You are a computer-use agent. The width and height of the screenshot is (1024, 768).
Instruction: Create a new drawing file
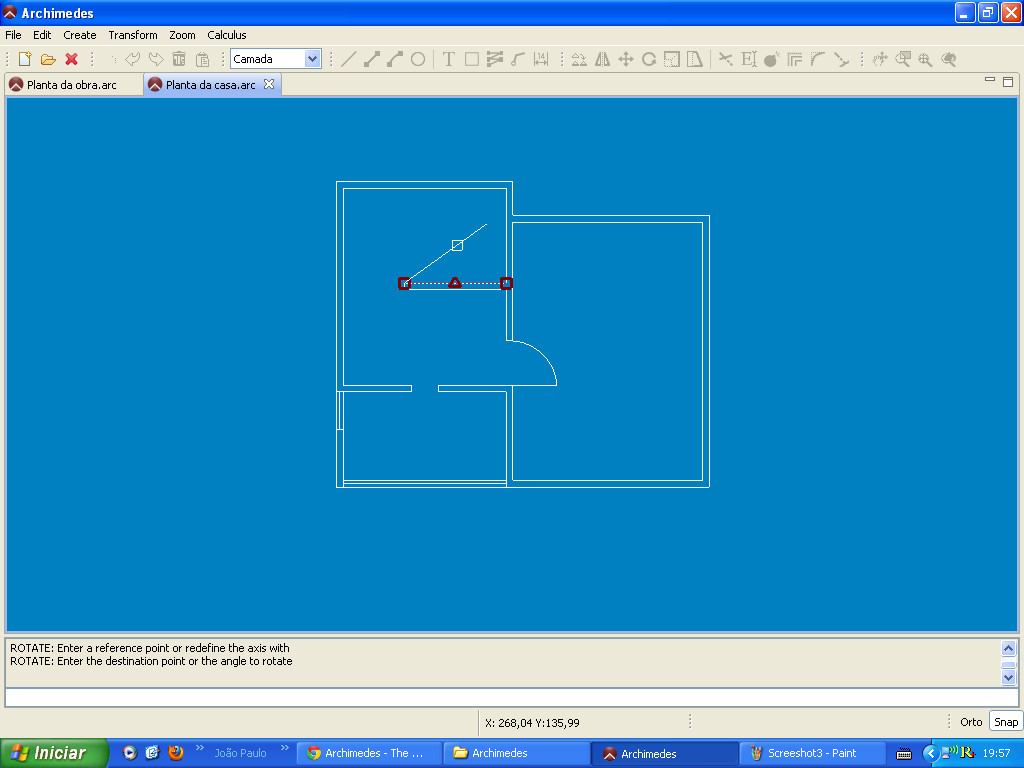[x=25, y=59]
